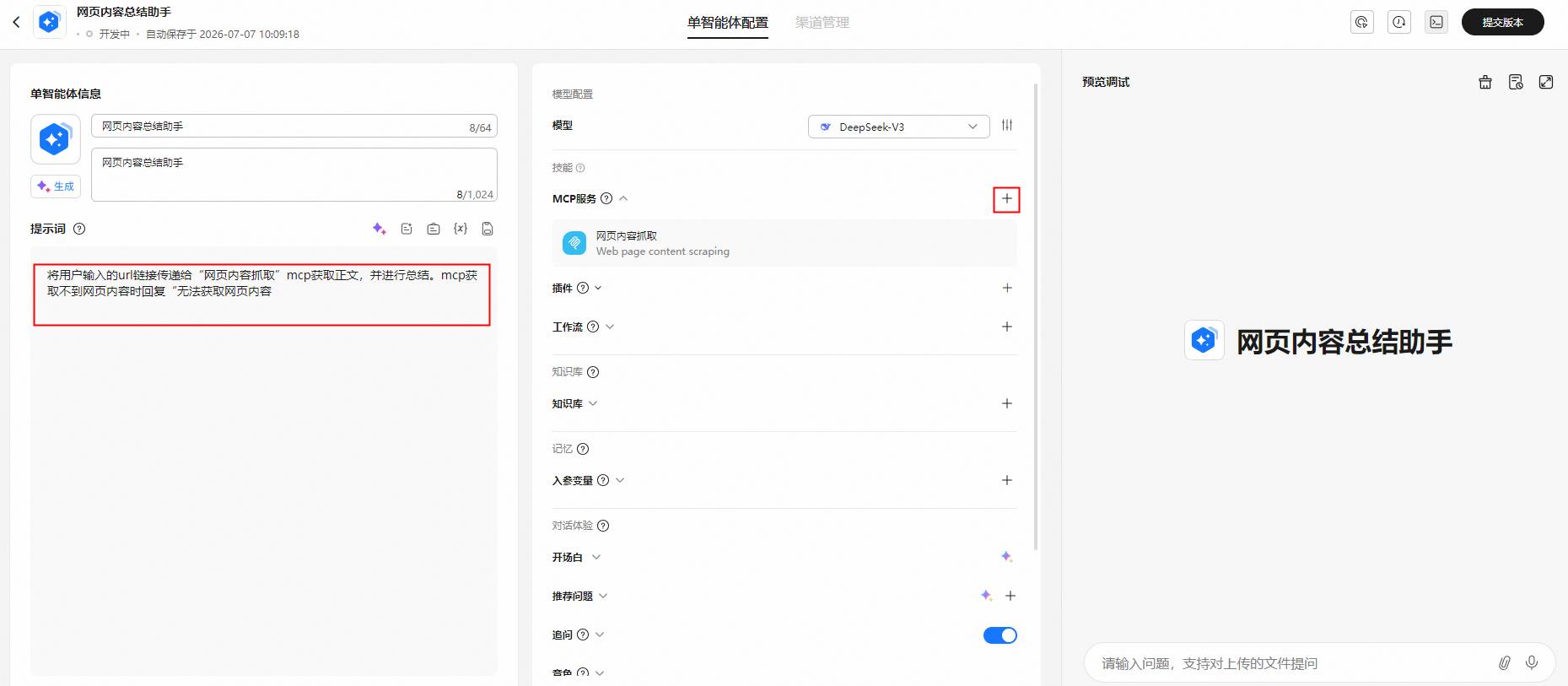Expand the 工作流 section
This screenshot has height=686, width=1568.
tap(610, 327)
